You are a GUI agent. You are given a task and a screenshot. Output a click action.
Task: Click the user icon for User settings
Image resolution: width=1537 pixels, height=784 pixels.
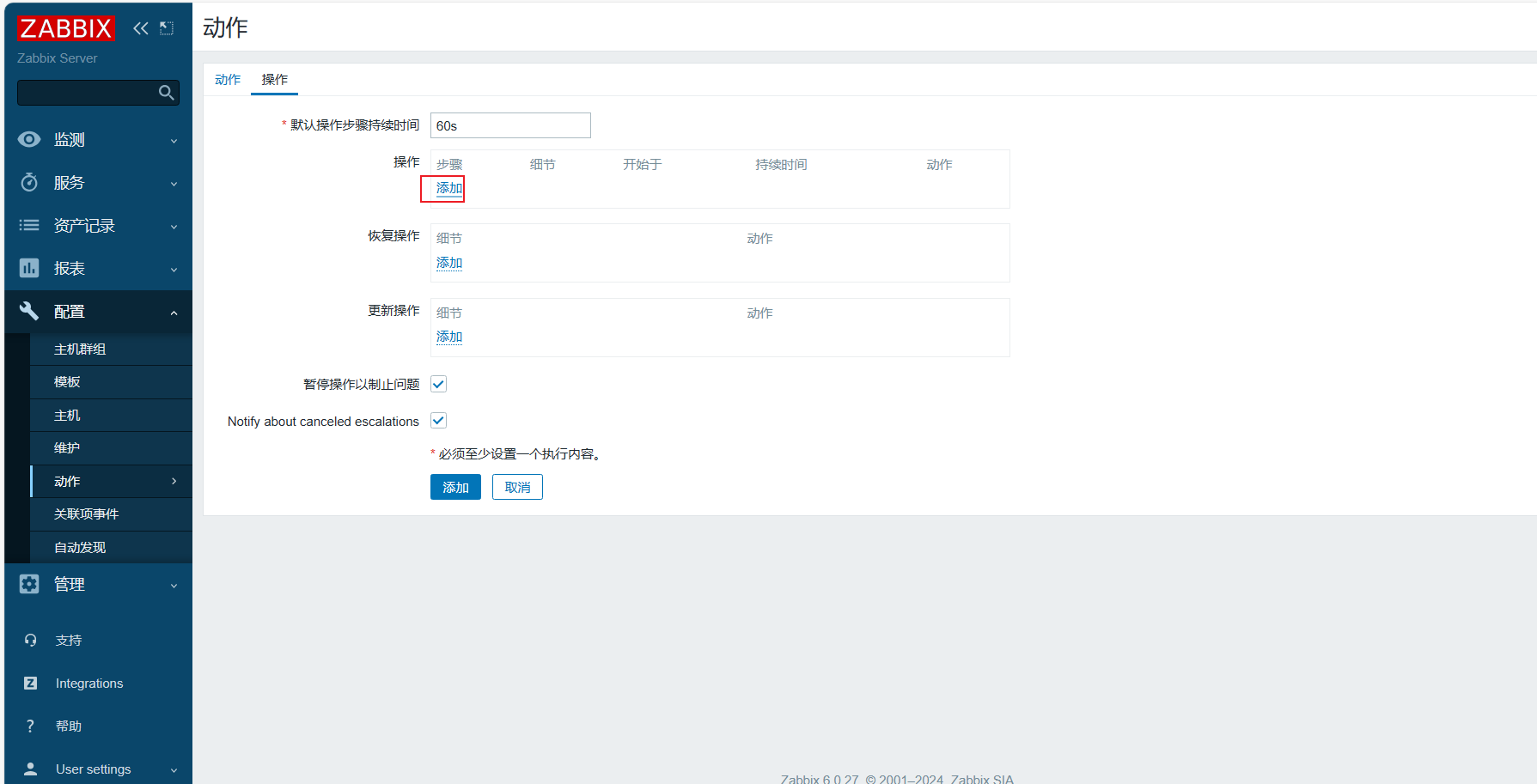pos(31,769)
